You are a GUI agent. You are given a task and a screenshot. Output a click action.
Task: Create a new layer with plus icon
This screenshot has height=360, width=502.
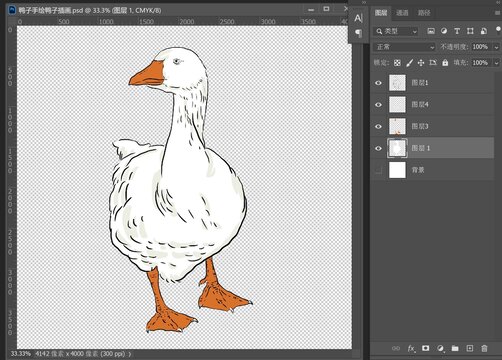[469, 348]
